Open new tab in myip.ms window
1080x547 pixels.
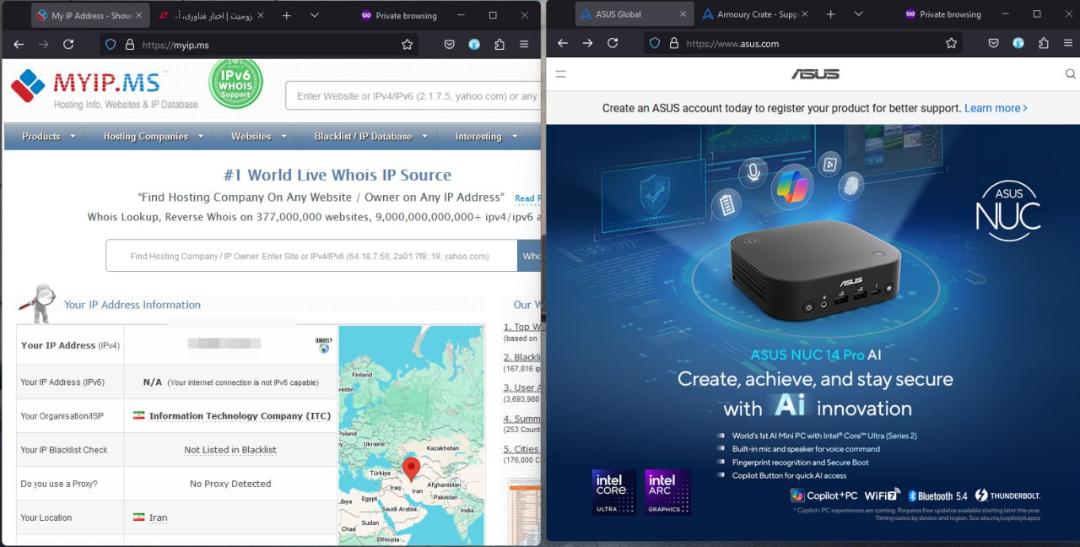click(x=287, y=15)
